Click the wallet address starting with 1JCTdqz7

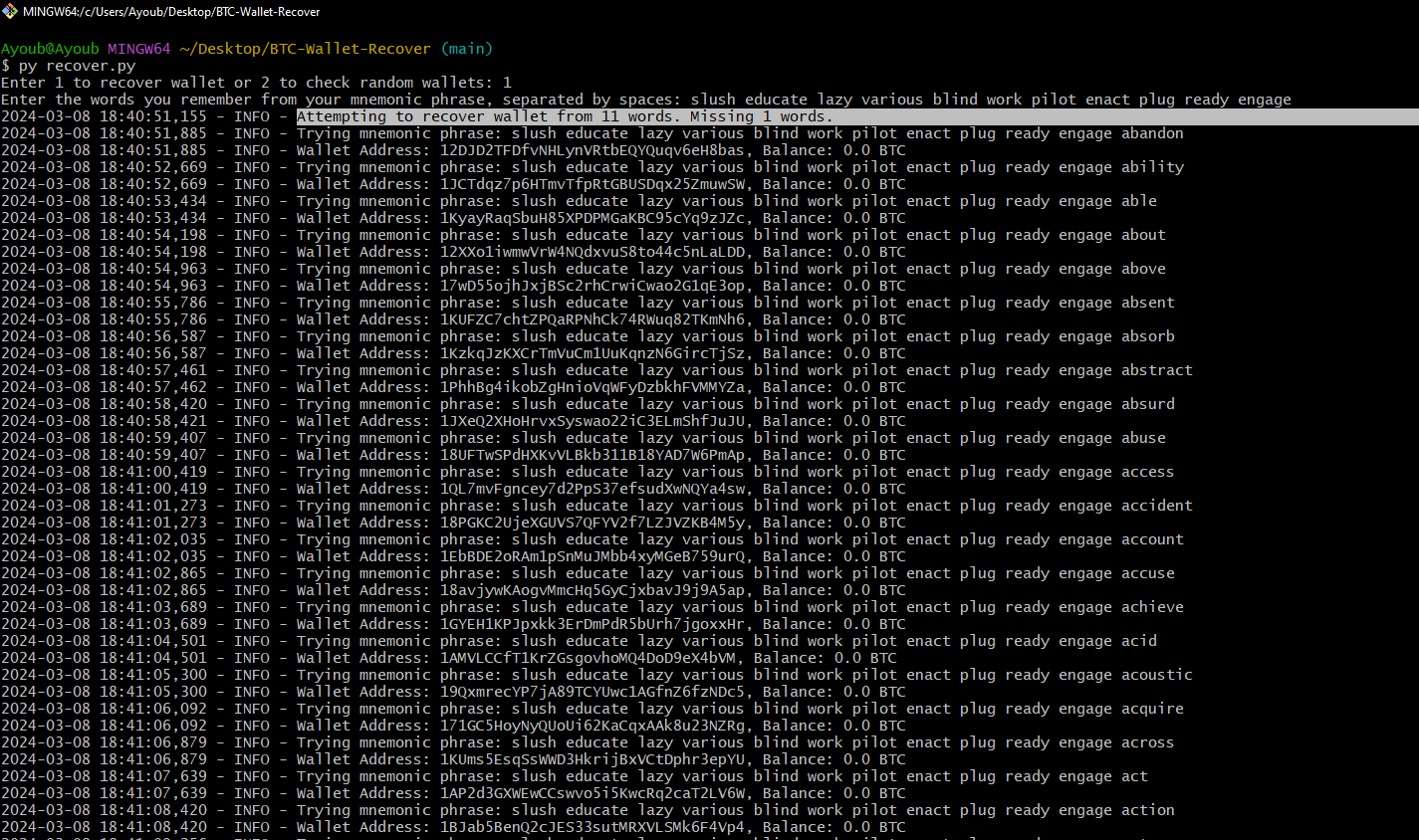[x=592, y=184]
